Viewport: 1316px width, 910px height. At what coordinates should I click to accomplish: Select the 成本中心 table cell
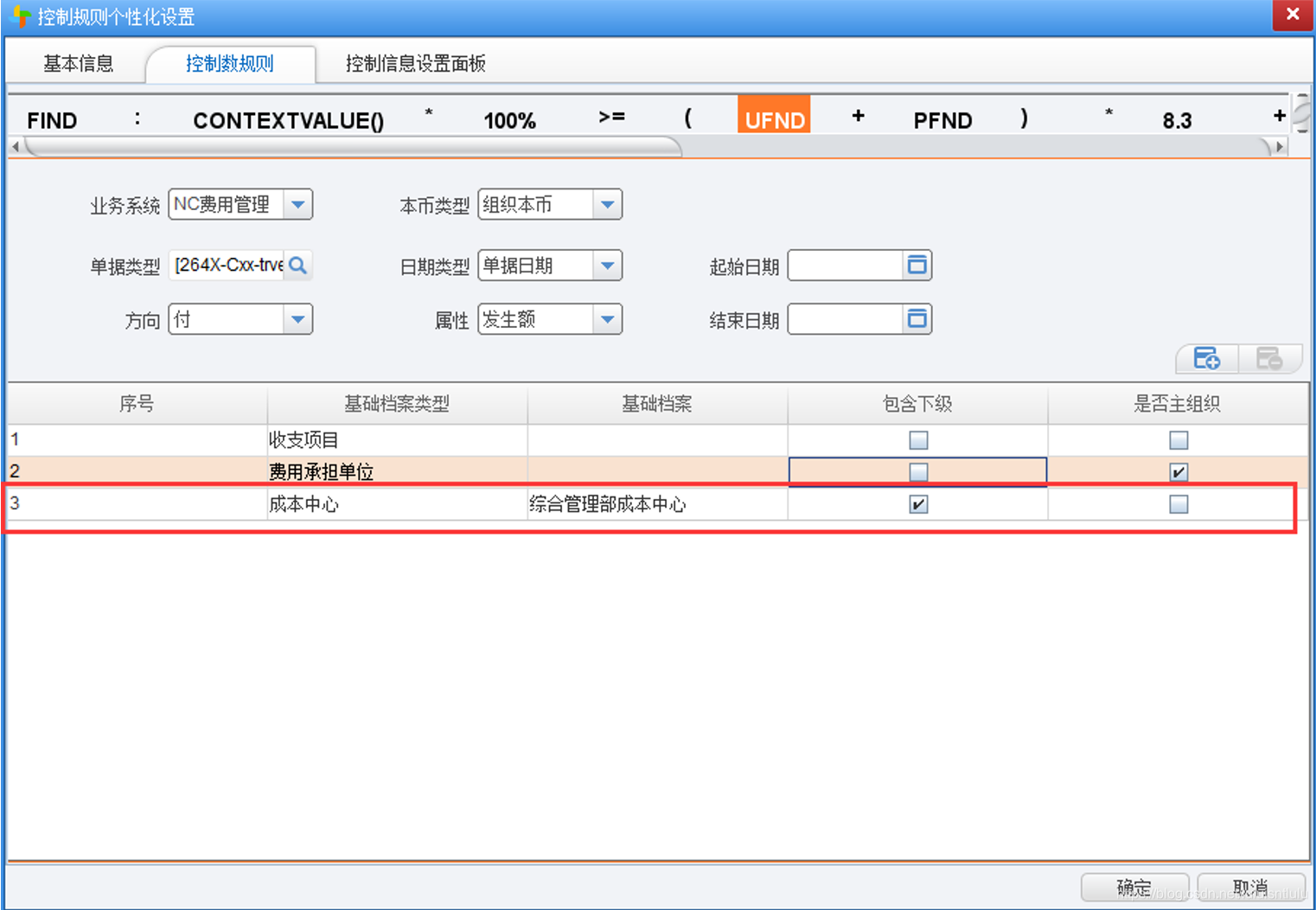[x=397, y=504]
